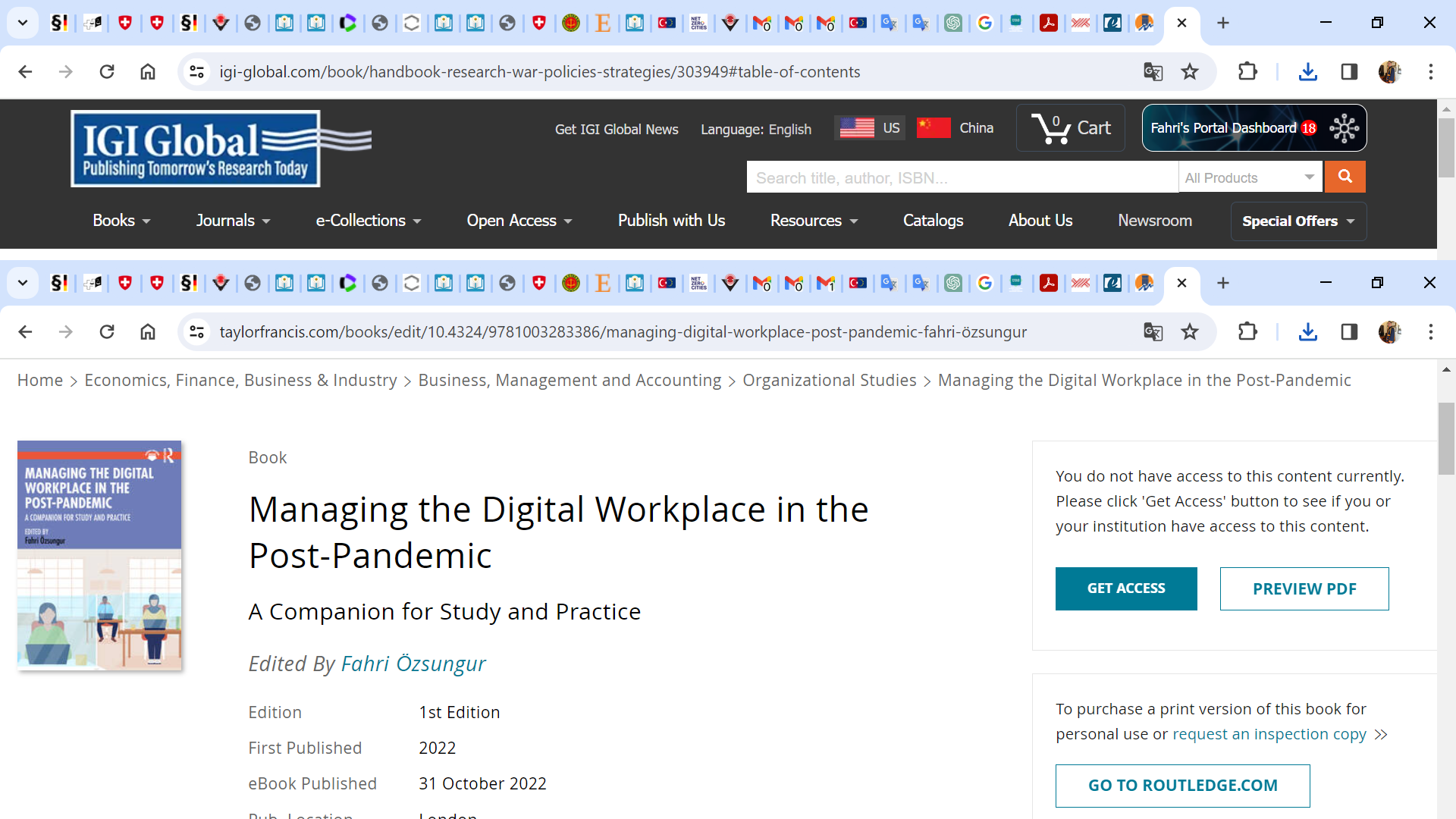Click the igi-global.com address bar URL
This screenshot has height=819, width=1456.
click(x=540, y=71)
